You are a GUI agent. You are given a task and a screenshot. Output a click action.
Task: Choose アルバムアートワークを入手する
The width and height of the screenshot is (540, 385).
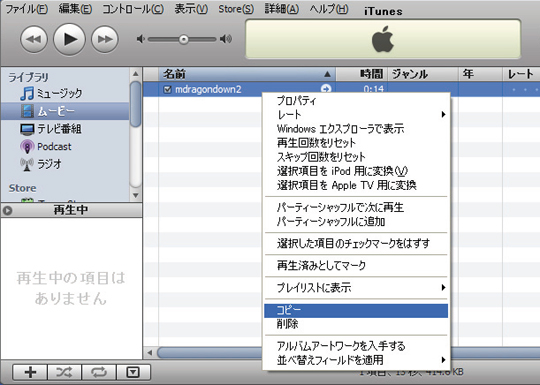(x=356, y=346)
